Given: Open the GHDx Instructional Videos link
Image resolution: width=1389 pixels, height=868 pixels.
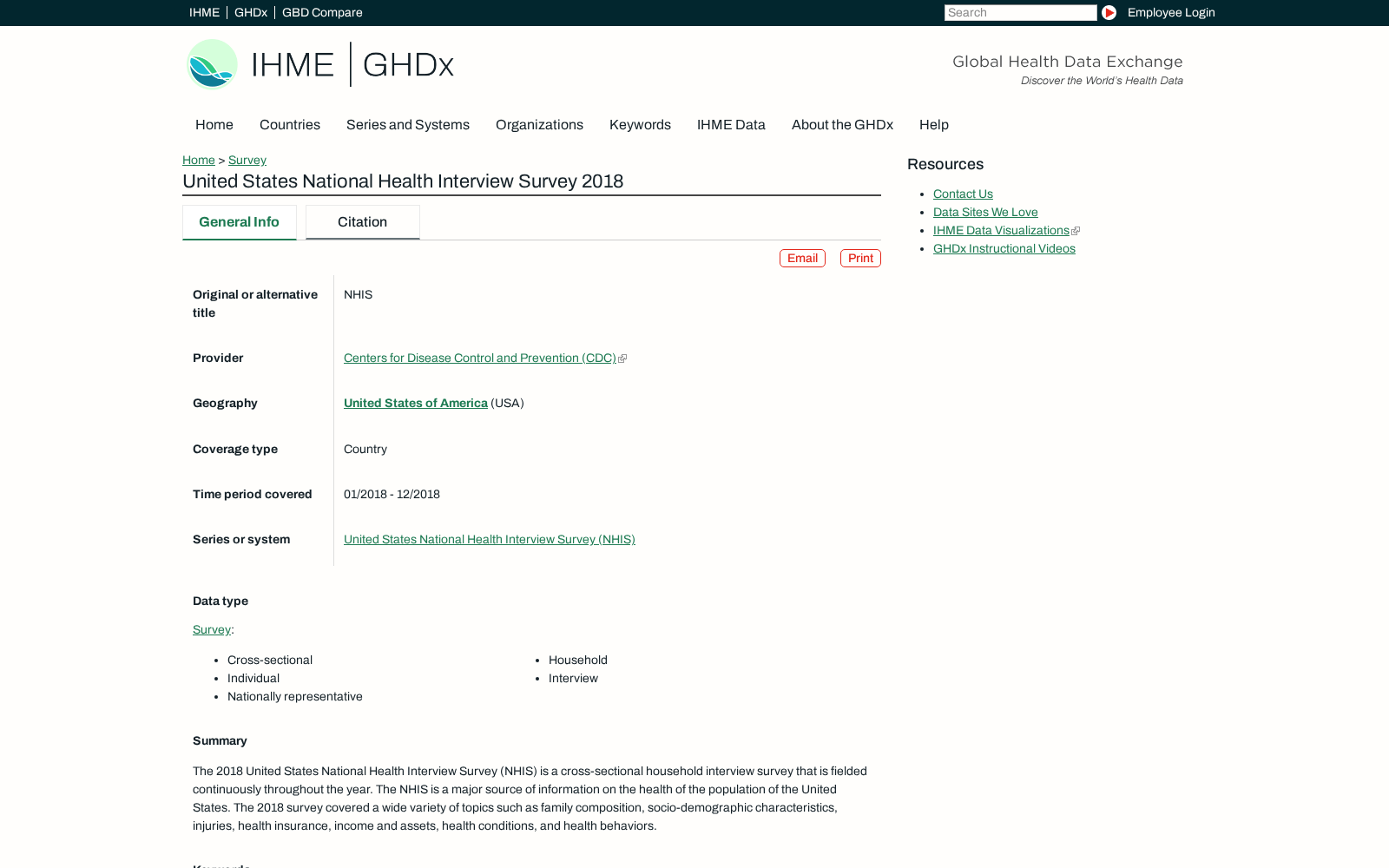Looking at the screenshot, I should 1004,248.
